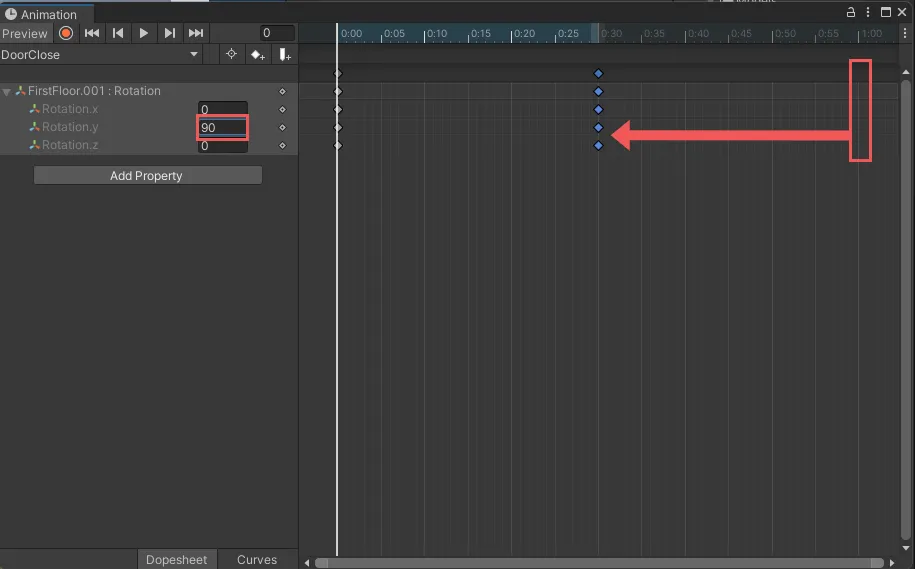Click the filter by selection icon
The height and width of the screenshot is (569, 915).
pyautogui.click(x=231, y=55)
